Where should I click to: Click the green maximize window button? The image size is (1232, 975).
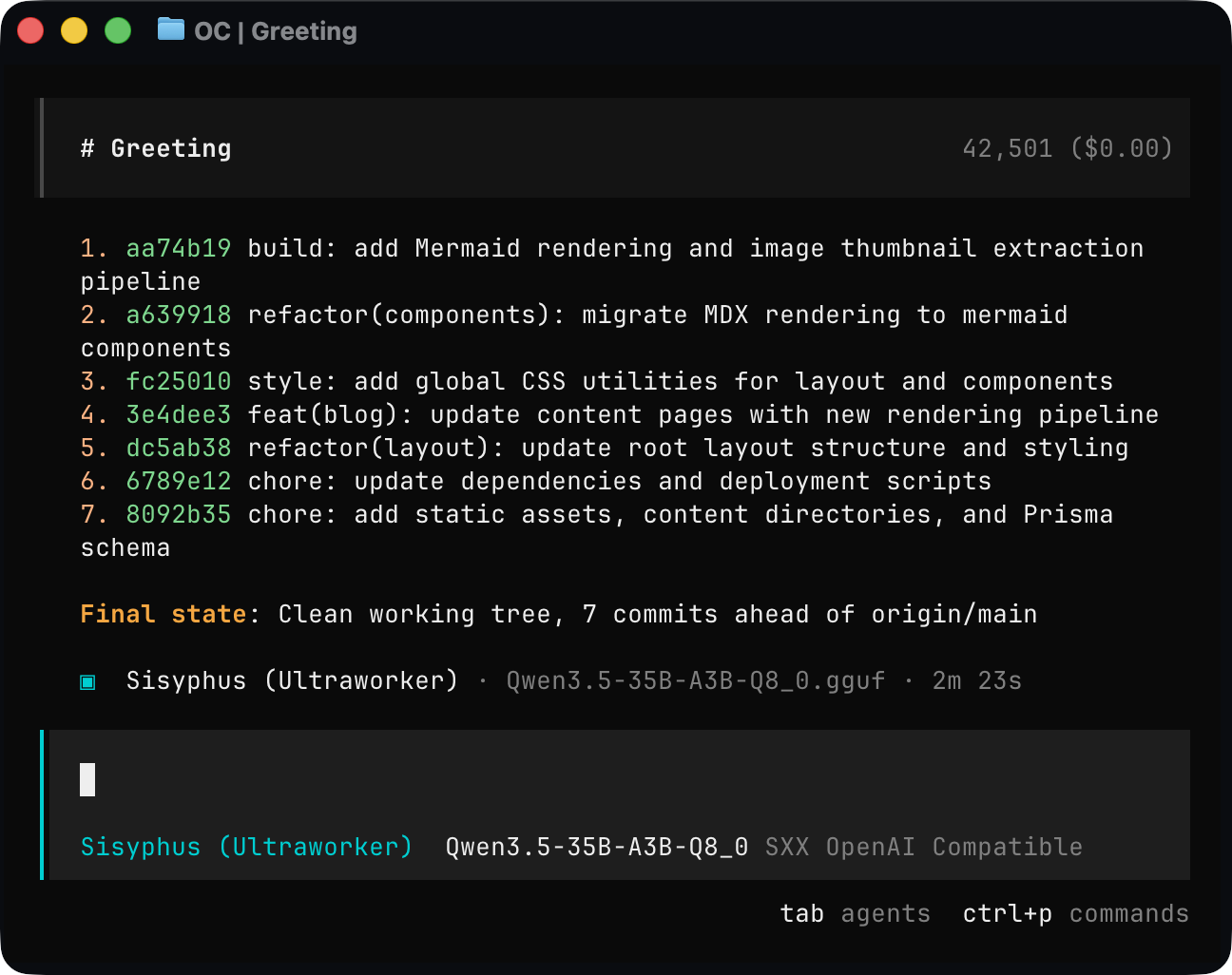pos(118,30)
